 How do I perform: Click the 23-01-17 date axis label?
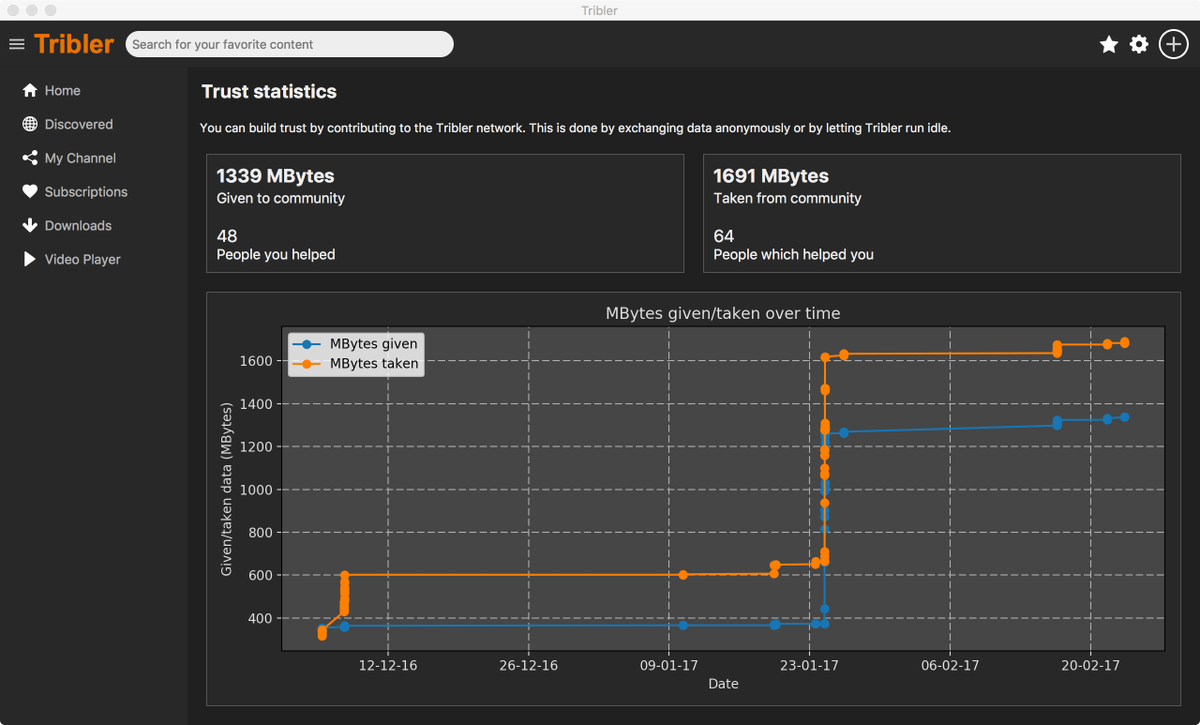tap(809, 664)
